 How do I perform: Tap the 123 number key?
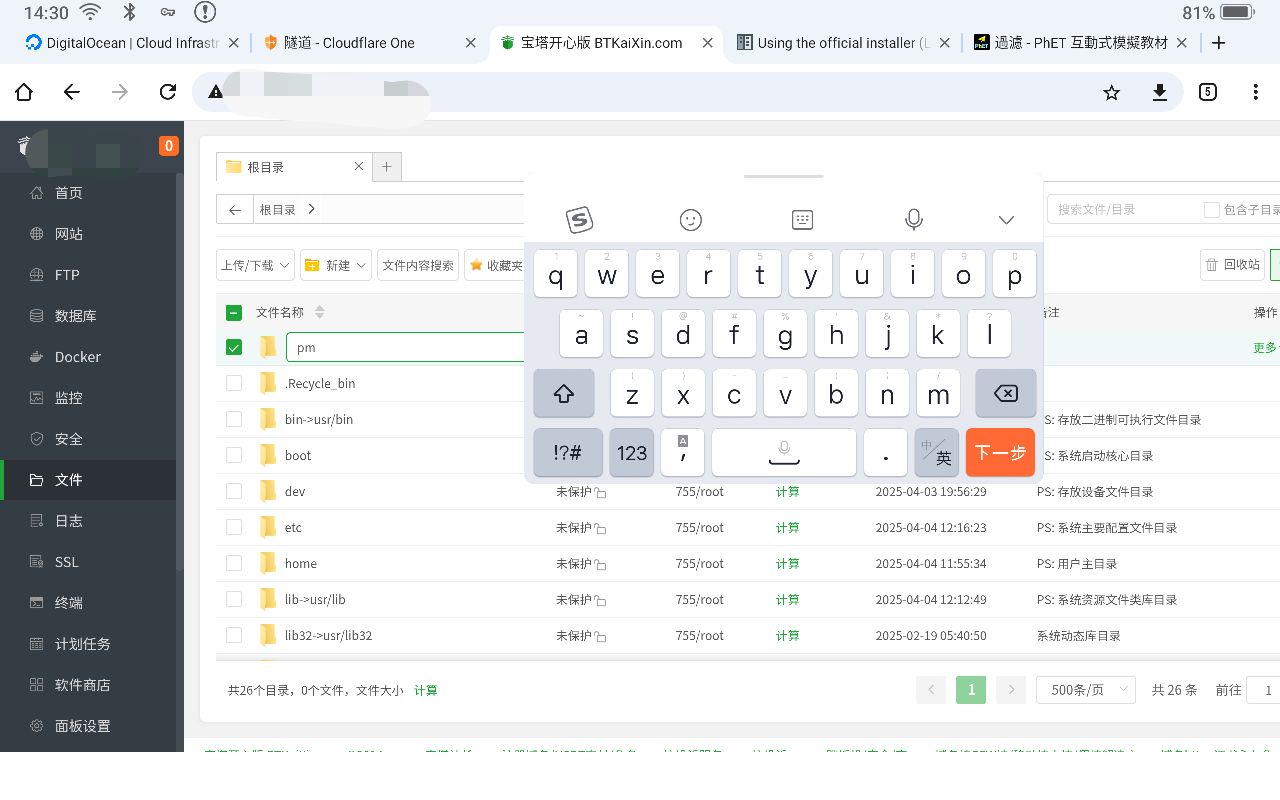click(632, 453)
